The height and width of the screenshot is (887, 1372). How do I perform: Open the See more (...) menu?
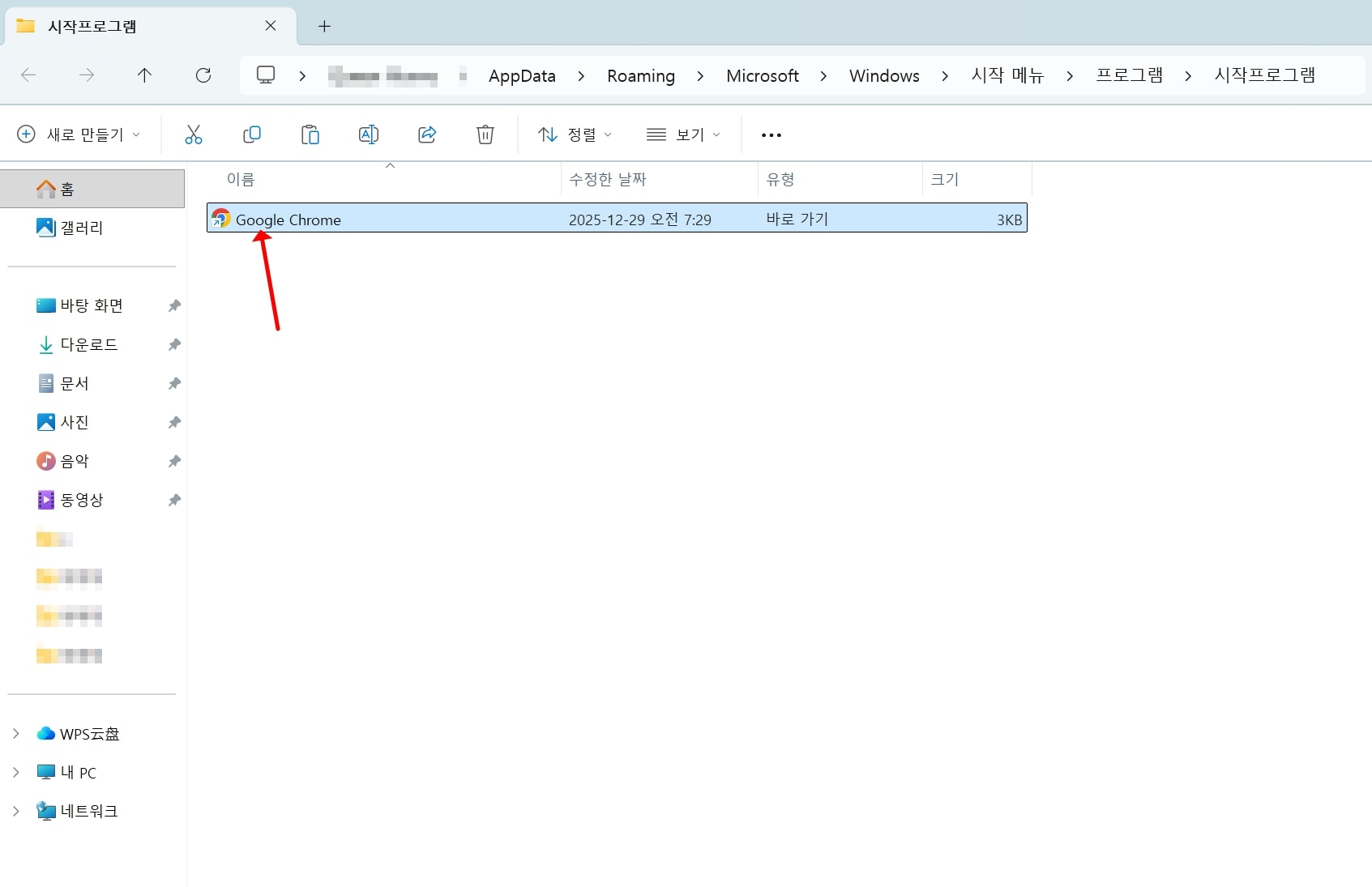coord(771,134)
